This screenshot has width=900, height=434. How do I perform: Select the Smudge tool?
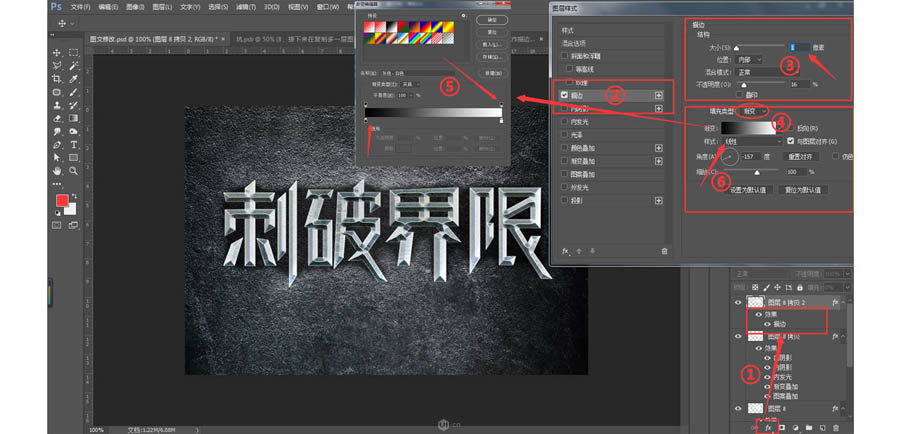(x=57, y=131)
